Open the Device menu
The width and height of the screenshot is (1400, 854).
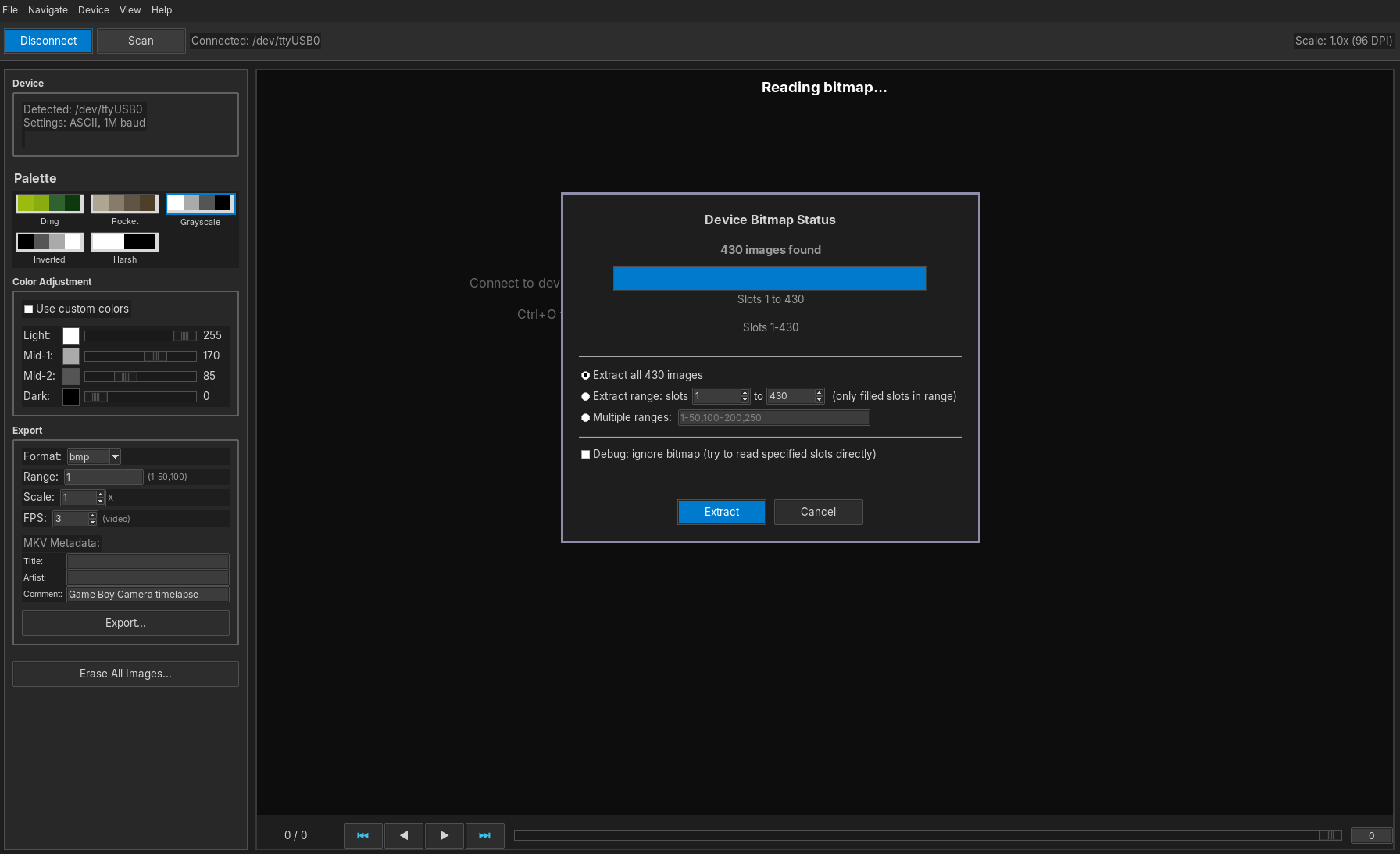[93, 10]
